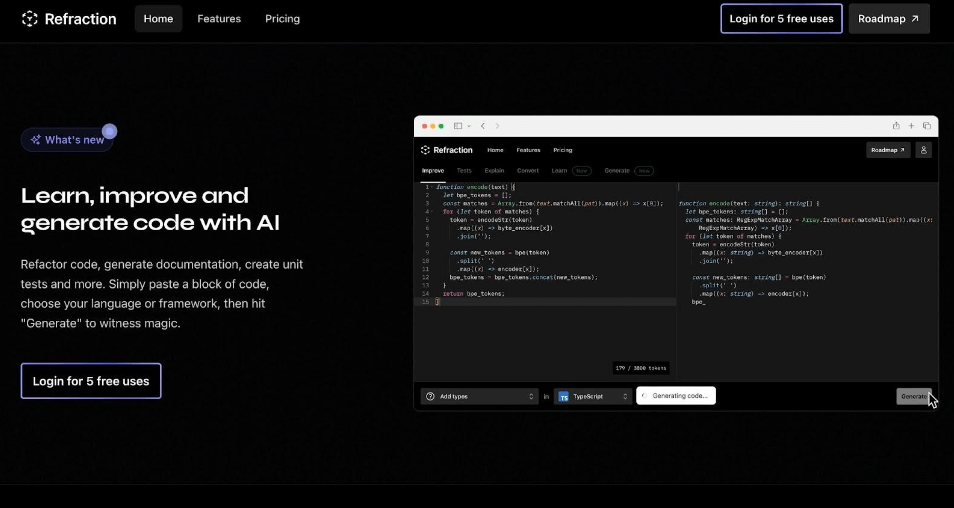
Task: Open Pricing in the top navigation
Action: pos(282,19)
